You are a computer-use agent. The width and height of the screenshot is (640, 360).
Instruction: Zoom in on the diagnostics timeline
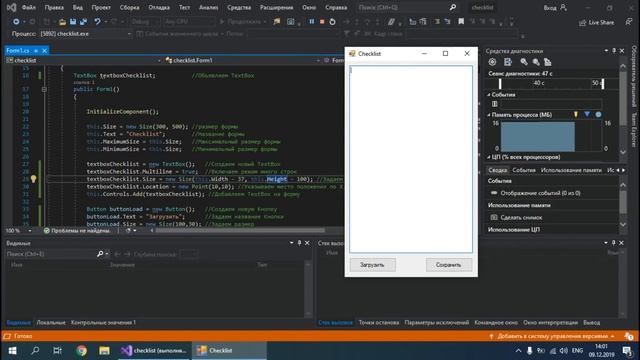524,62
